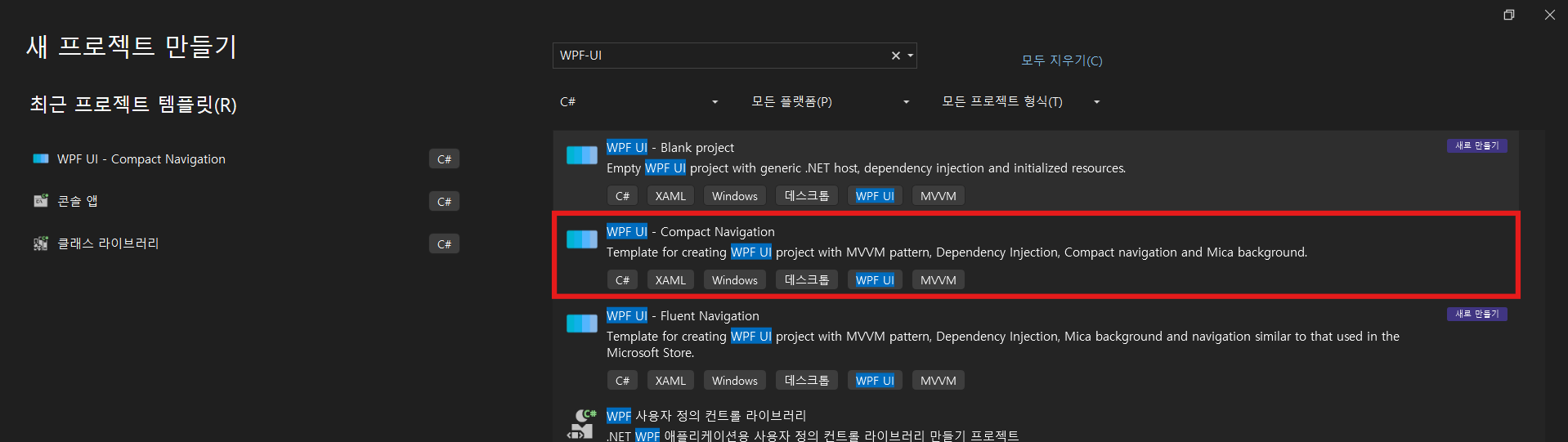The width and height of the screenshot is (1568, 442).
Task: Click the XAML tag under Blank project
Action: [670, 196]
